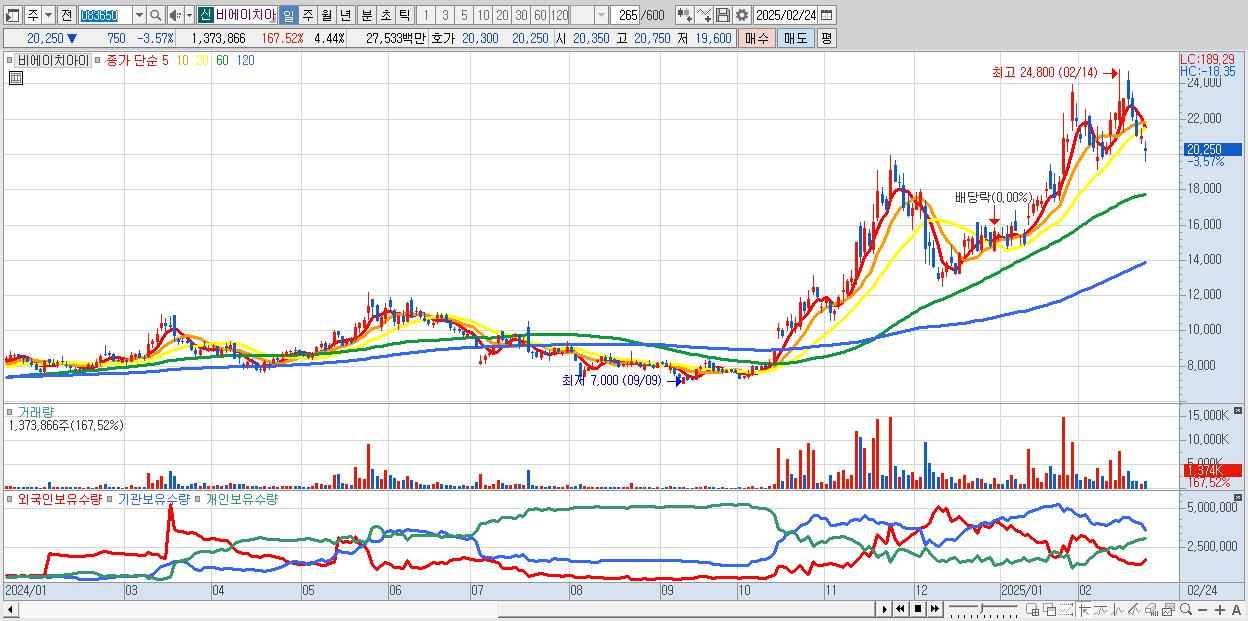The height and width of the screenshot is (621, 1248).
Task: Click the add line indicator icon
Action: (x=704, y=15)
